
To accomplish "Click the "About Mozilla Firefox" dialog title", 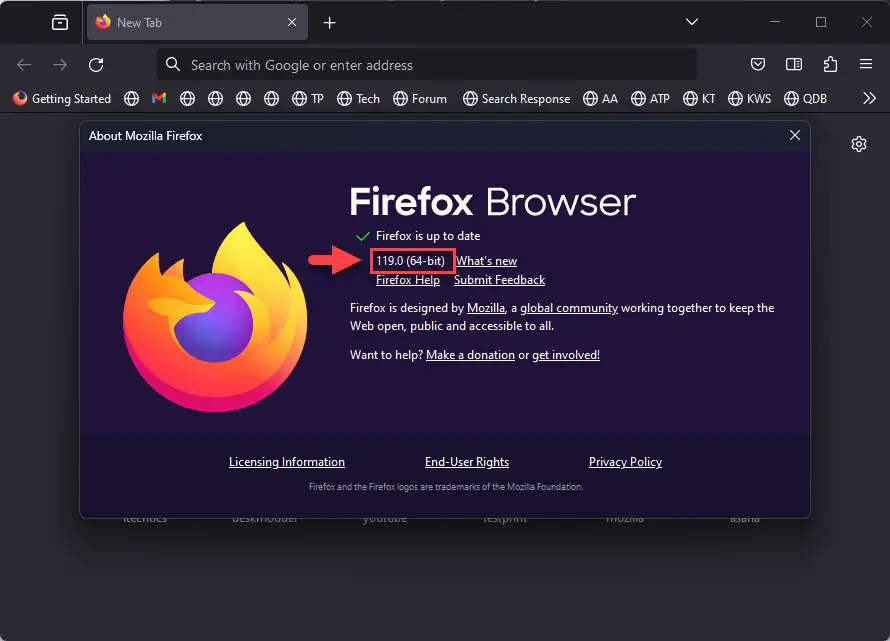I will 145,136.
